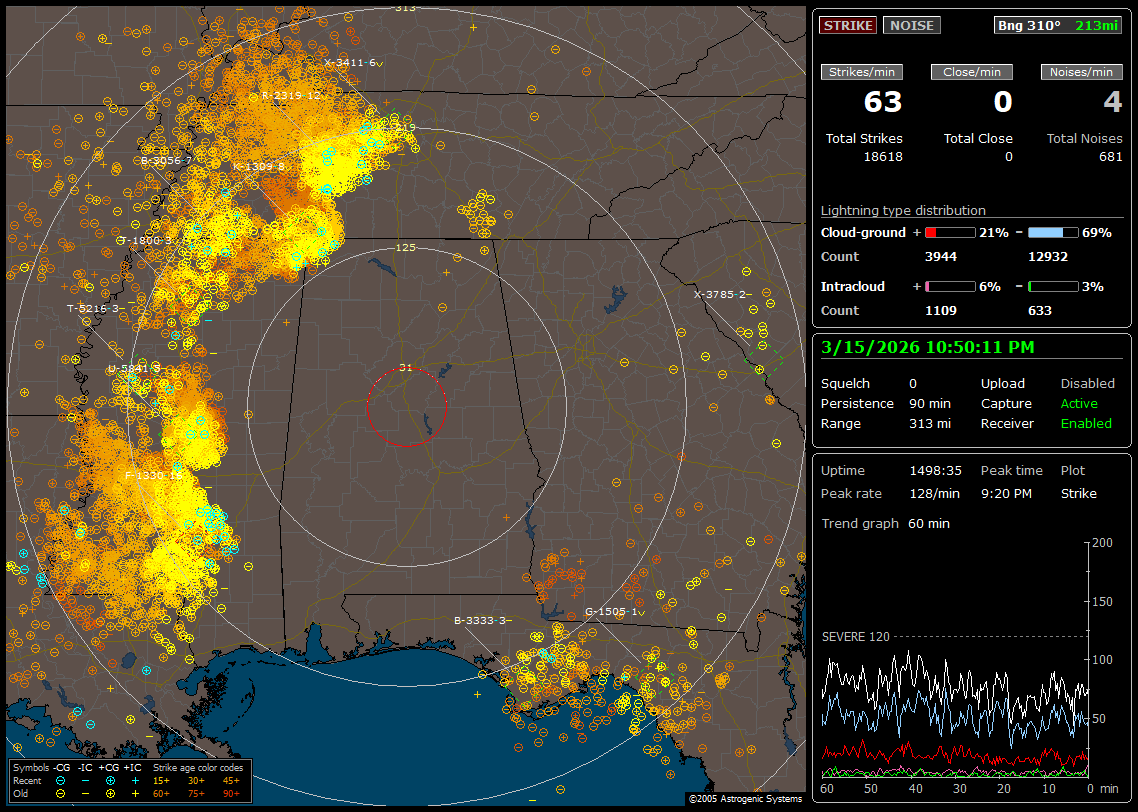This screenshot has width=1138, height=812.
Task: Click the positive cloud-ground red percentage bar
Action: (949, 232)
